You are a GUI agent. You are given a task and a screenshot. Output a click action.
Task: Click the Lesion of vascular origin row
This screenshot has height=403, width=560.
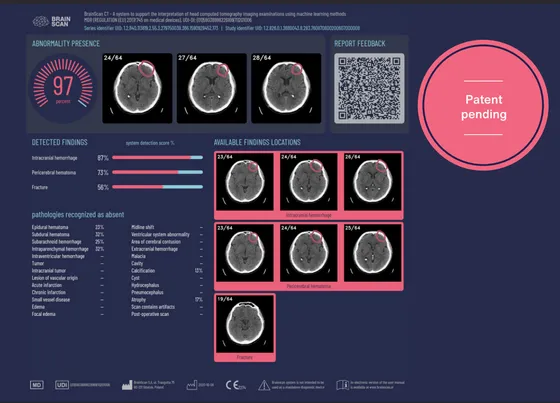pyautogui.click(x=68, y=278)
